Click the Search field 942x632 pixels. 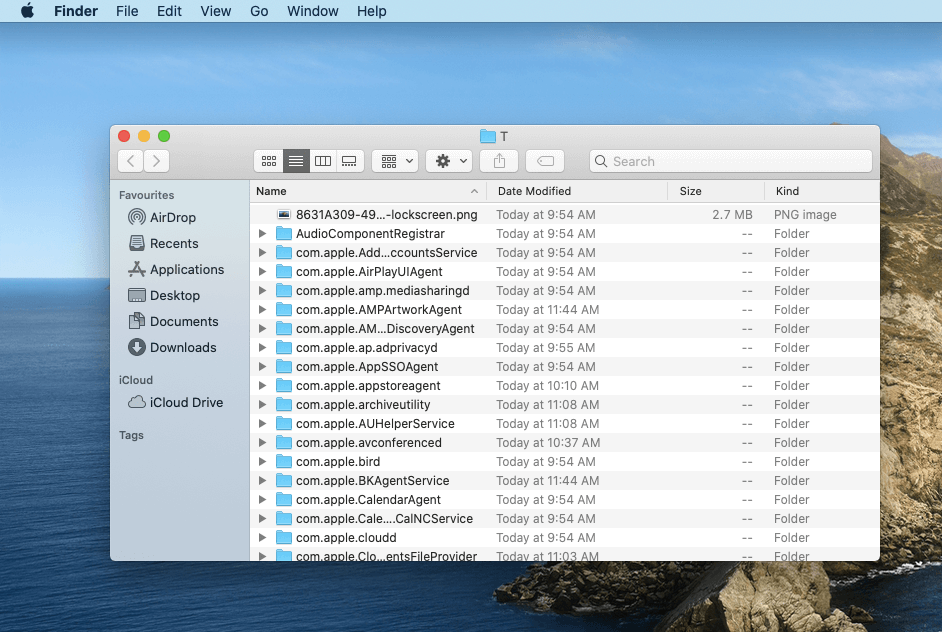pyautogui.click(x=731, y=161)
